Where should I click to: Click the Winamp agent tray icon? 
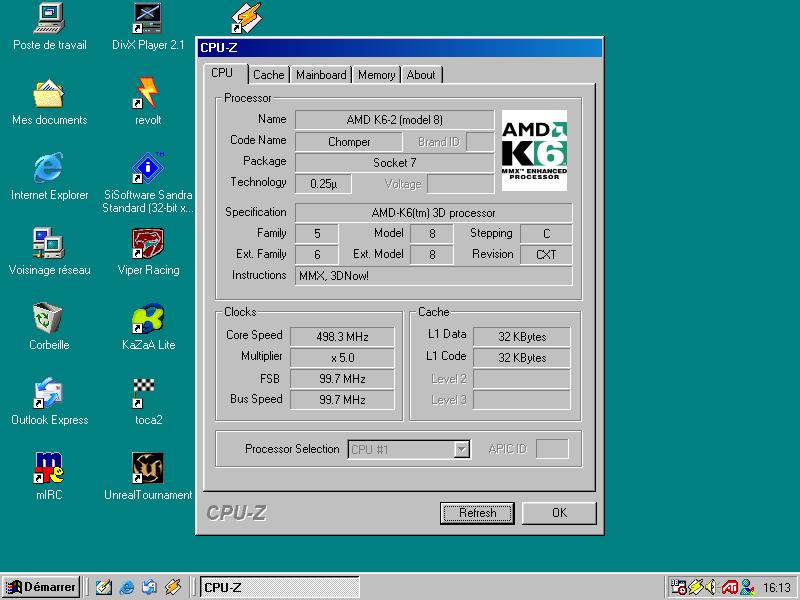pos(695,587)
